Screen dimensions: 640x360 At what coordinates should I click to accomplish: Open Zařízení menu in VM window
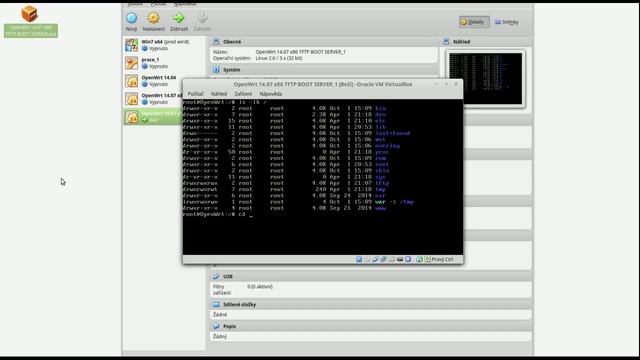[x=243, y=94]
